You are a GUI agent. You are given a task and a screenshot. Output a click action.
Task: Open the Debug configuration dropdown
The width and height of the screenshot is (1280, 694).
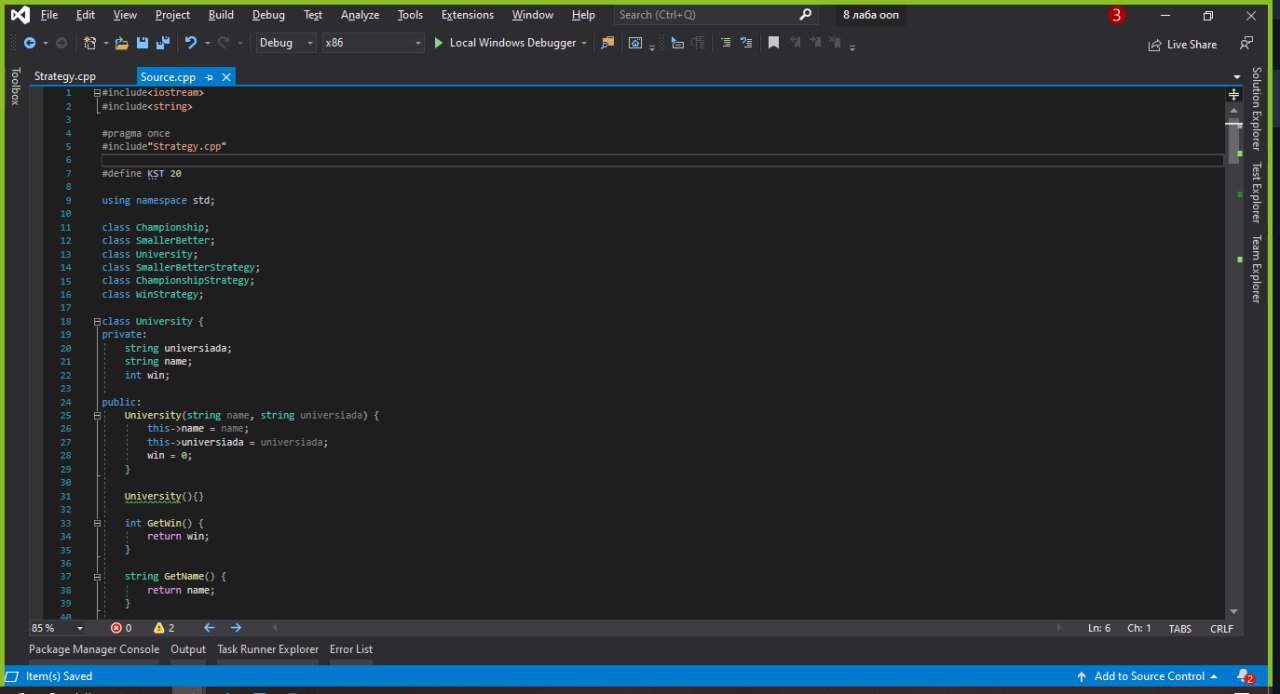pyautogui.click(x=285, y=43)
